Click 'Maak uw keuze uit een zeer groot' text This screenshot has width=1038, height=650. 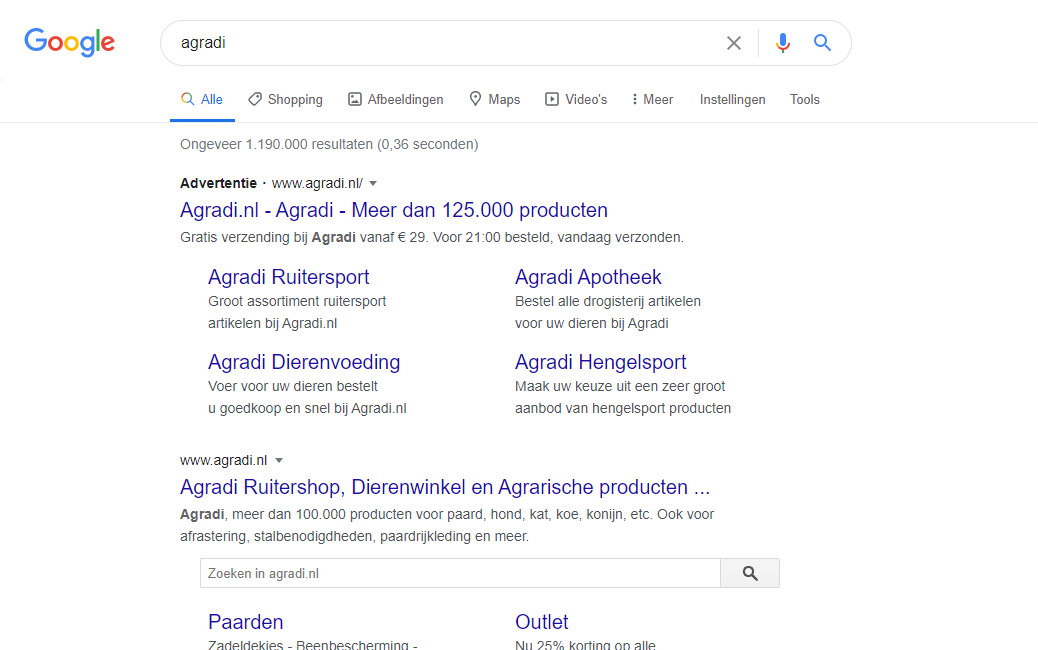pyautogui.click(x=620, y=386)
